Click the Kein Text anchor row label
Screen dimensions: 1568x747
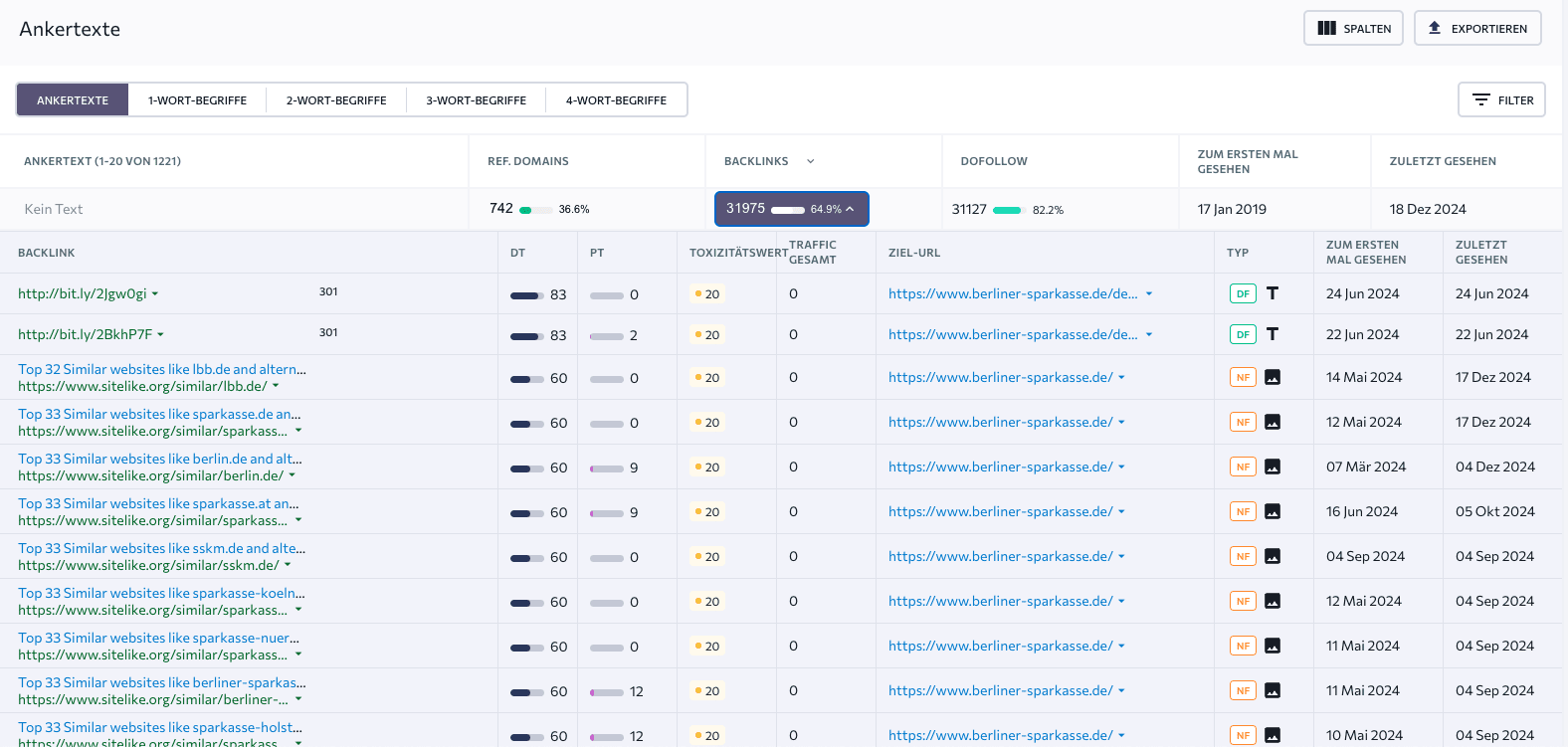click(x=54, y=209)
